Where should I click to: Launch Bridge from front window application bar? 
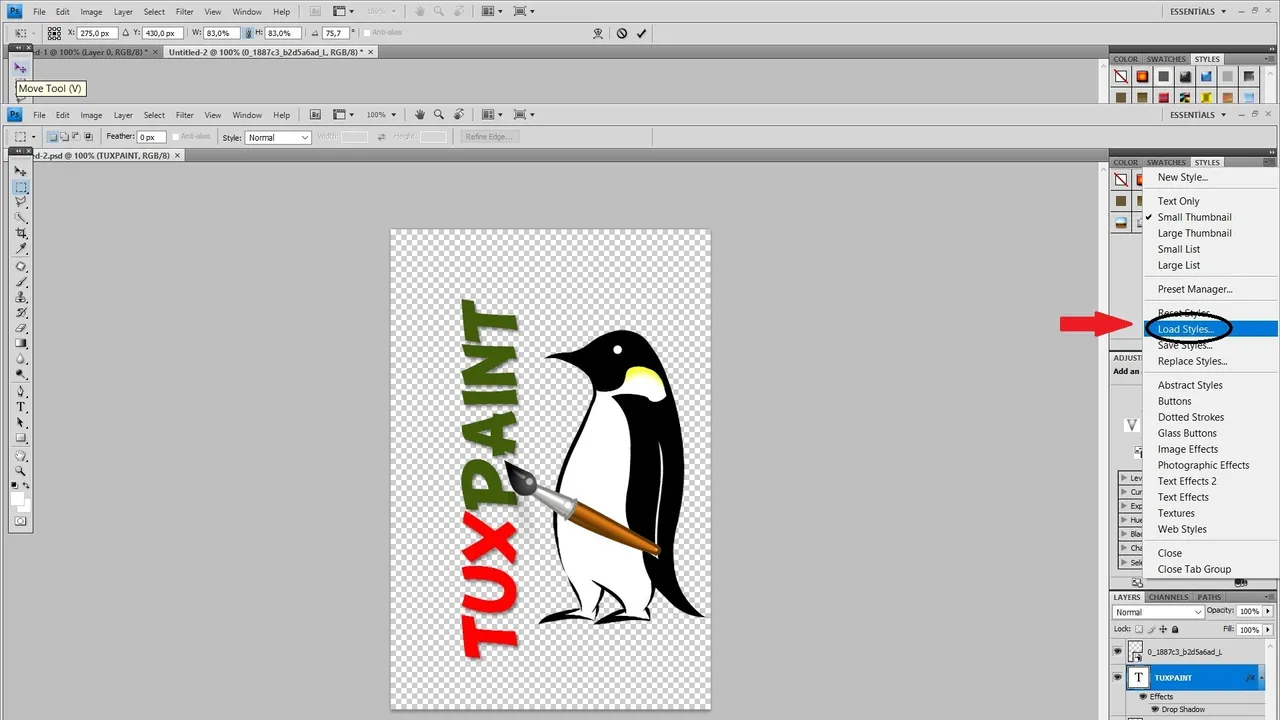[315, 115]
